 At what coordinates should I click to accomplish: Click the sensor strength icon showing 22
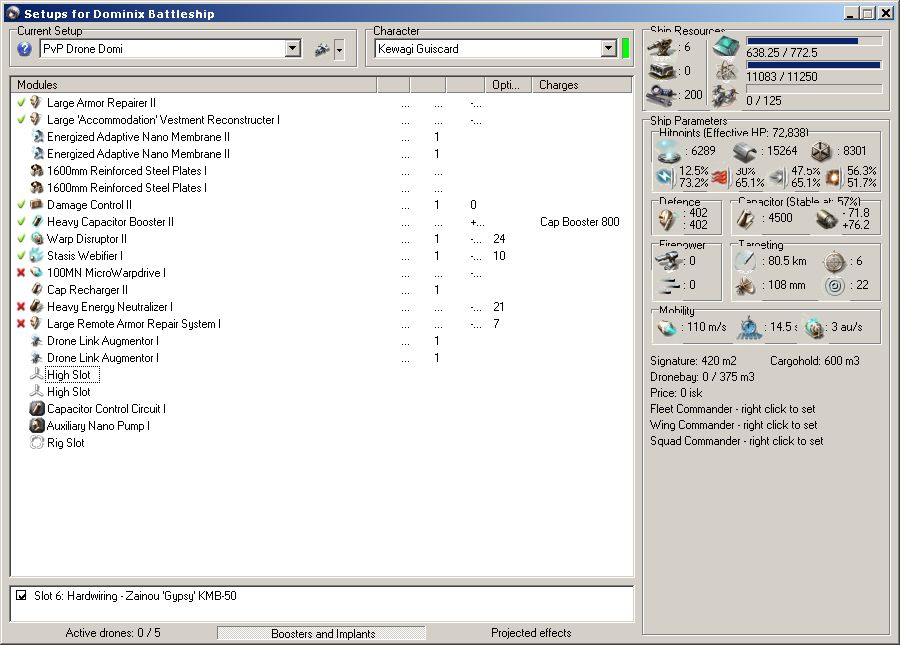[834, 285]
